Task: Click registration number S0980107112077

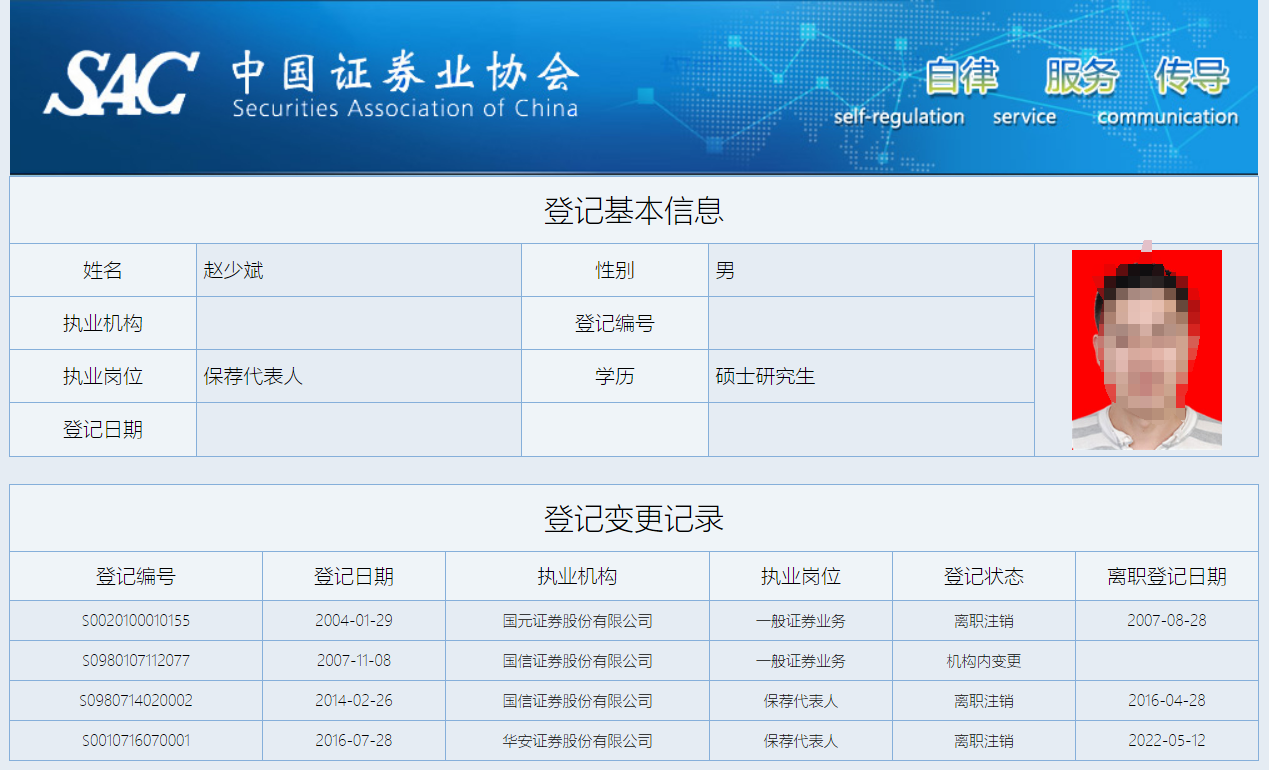Action: [x=136, y=660]
